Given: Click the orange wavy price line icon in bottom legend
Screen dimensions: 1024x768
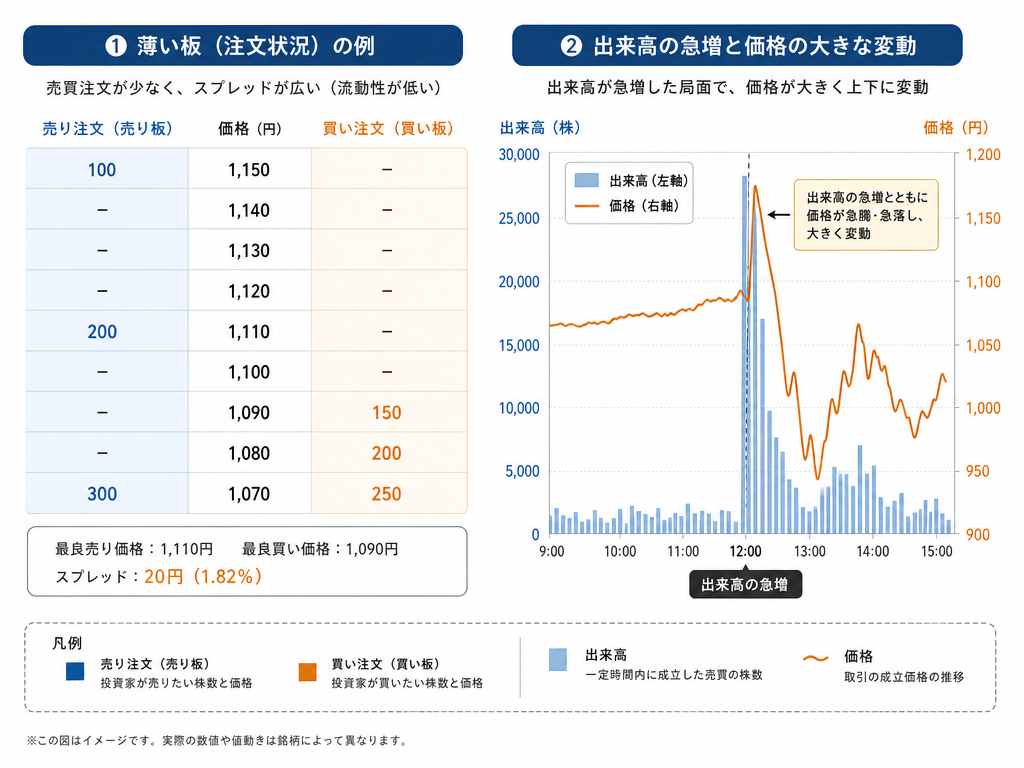Looking at the screenshot, I should pos(816,658).
